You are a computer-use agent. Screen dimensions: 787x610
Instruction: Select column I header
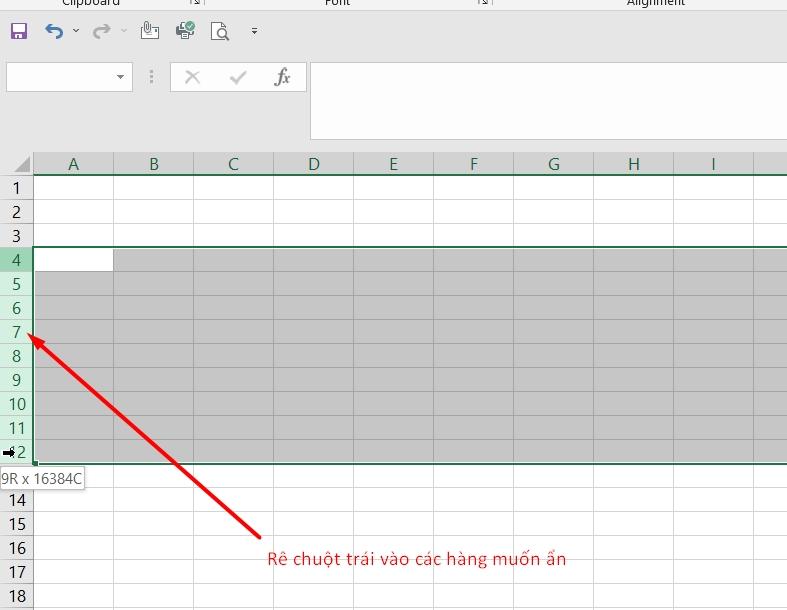pos(713,164)
